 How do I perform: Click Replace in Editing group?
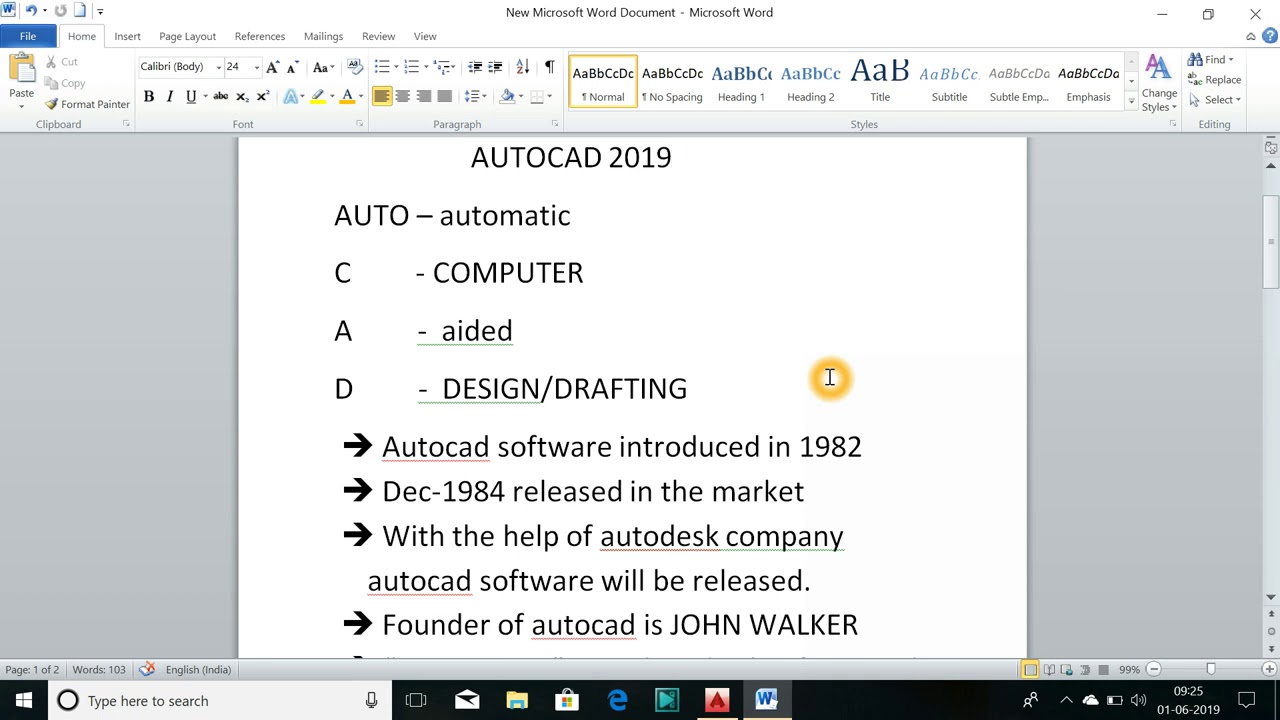pos(1215,80)
